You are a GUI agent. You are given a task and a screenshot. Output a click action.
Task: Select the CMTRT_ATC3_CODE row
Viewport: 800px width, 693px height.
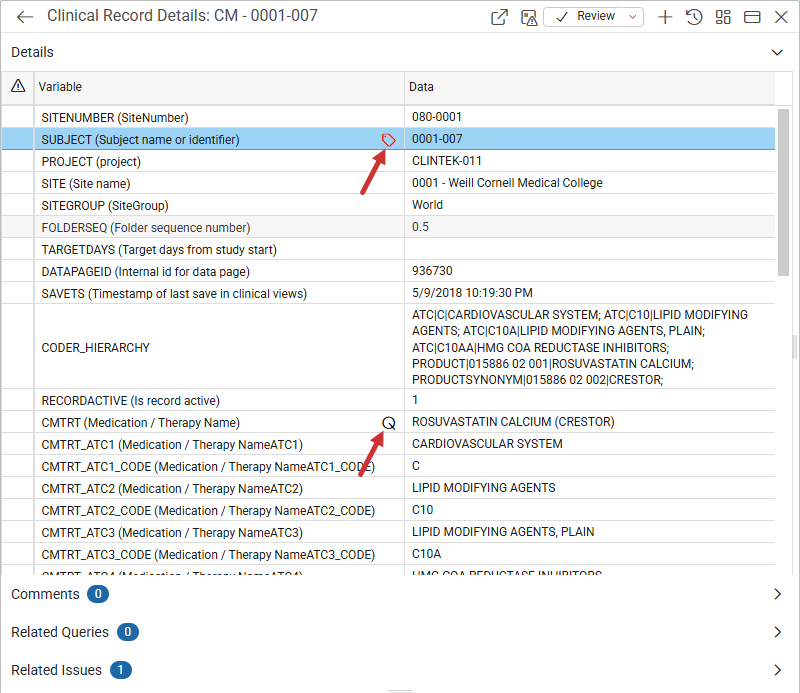[388, 554]
